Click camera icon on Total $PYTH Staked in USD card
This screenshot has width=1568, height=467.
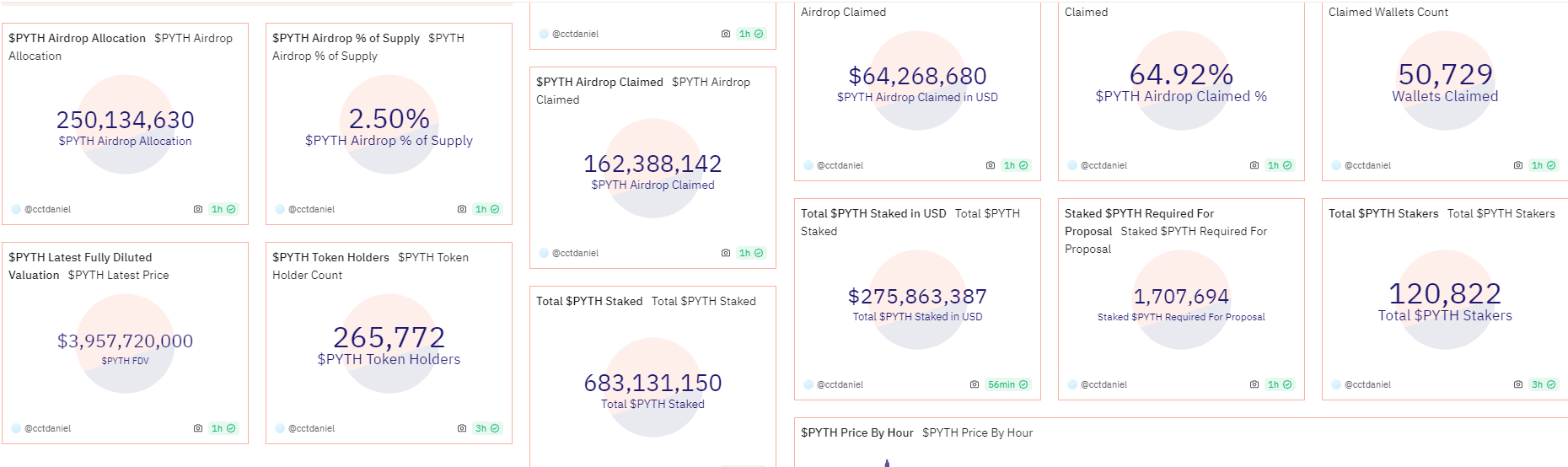[991, 384]
